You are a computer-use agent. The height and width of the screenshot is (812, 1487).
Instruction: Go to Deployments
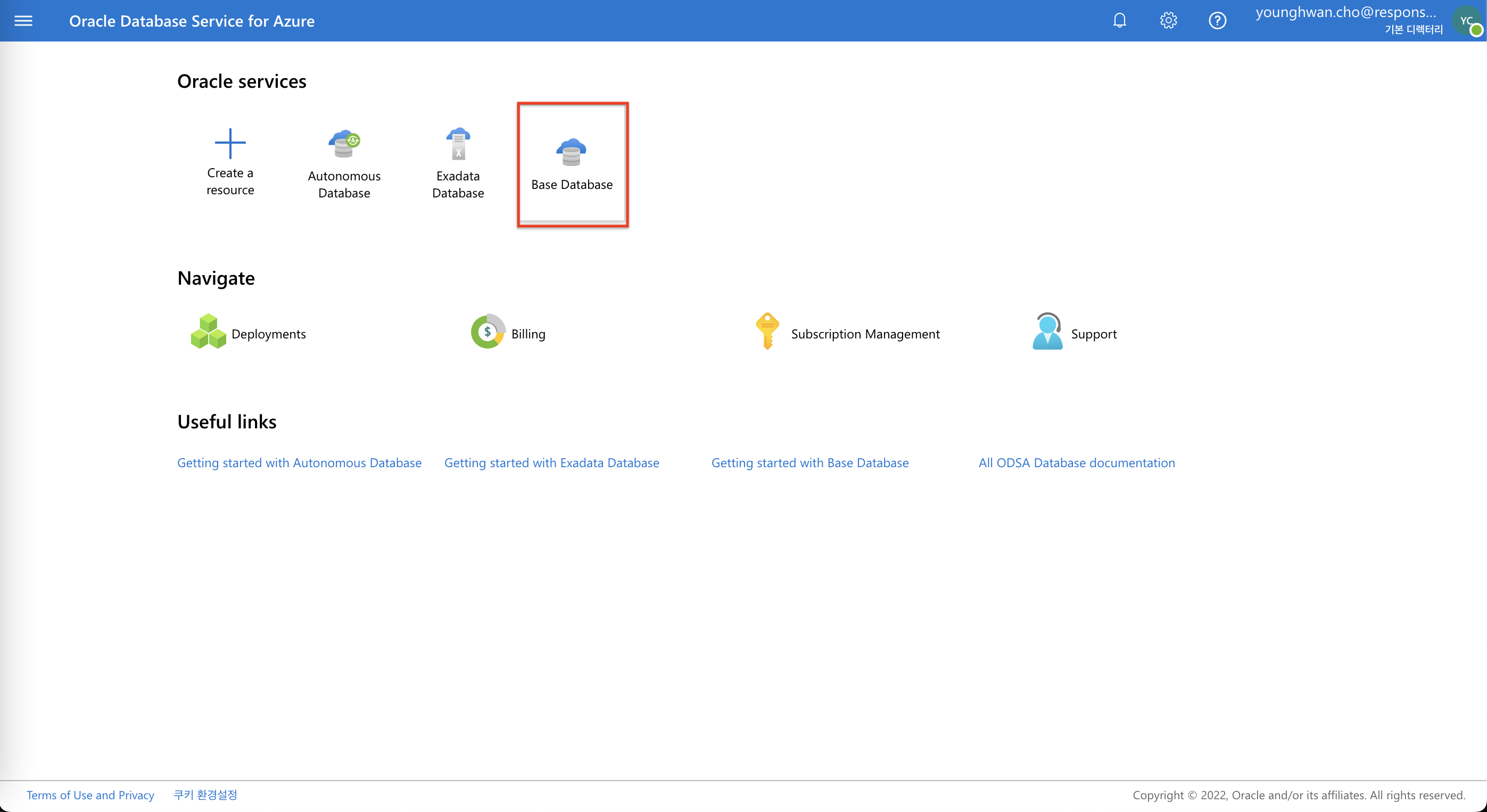coord(268,334)
